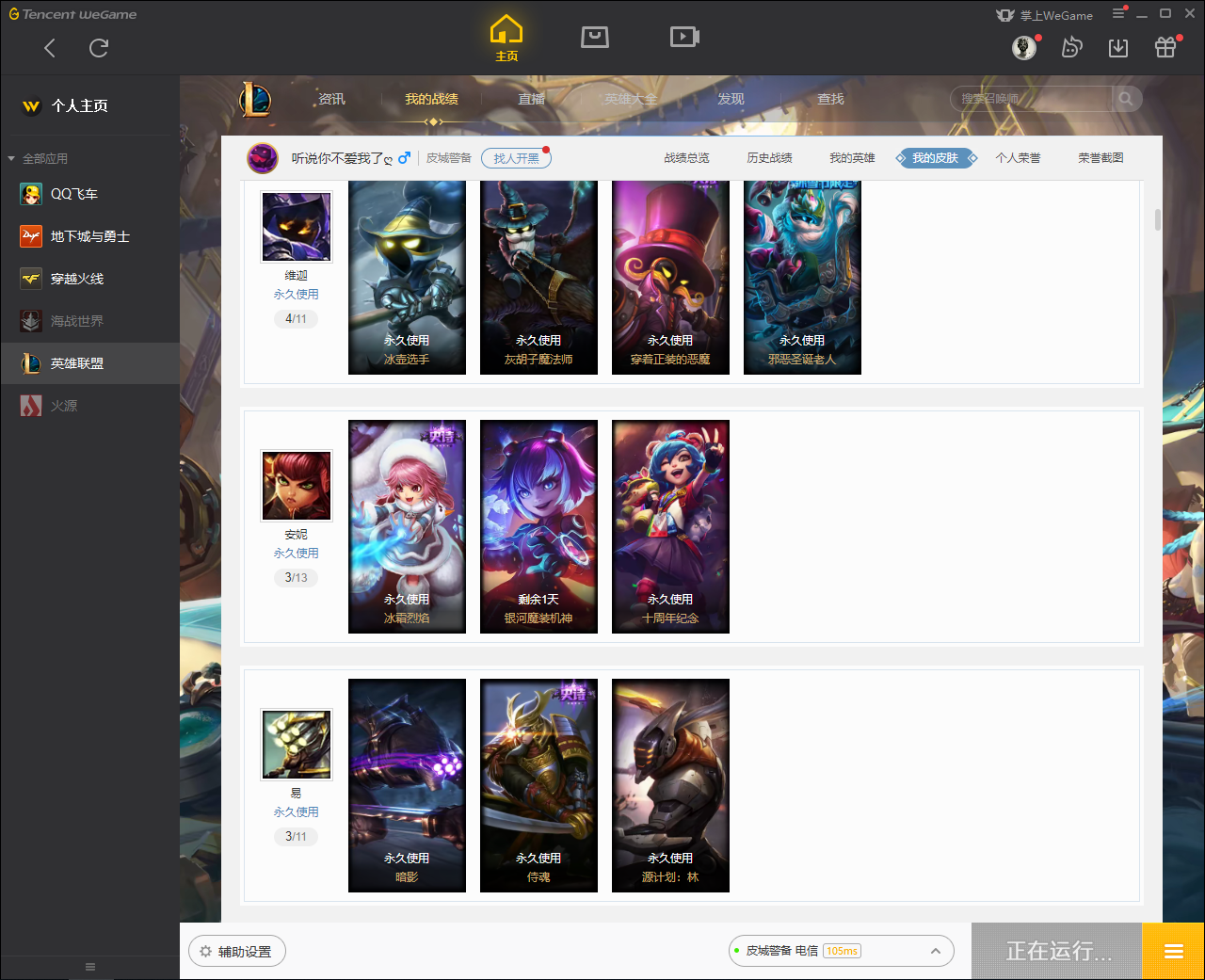Open the 查找 tab
This screenshot has height=980, width=1205.
coord(830,99)
